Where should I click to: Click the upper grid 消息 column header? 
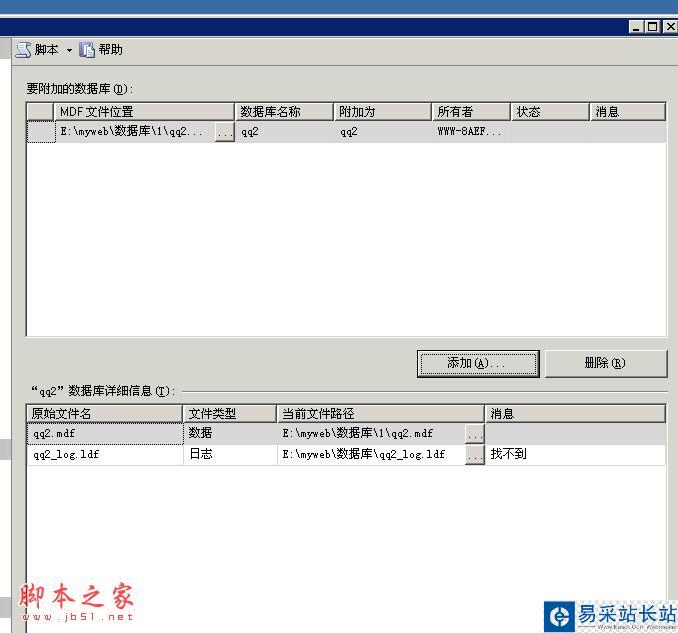tap(628, 112)
